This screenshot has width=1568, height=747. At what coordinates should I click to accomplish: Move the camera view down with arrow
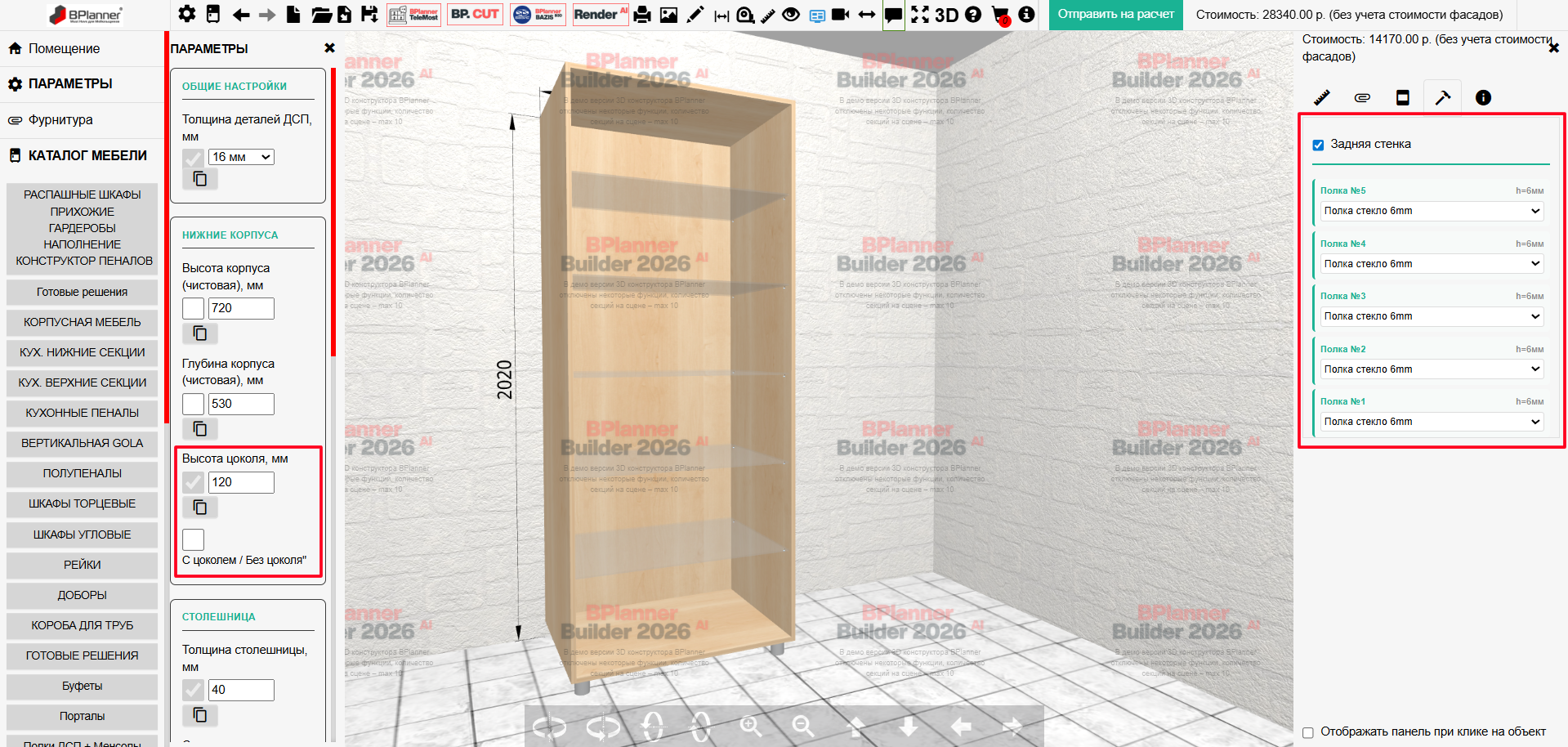(x=908, y=726)
